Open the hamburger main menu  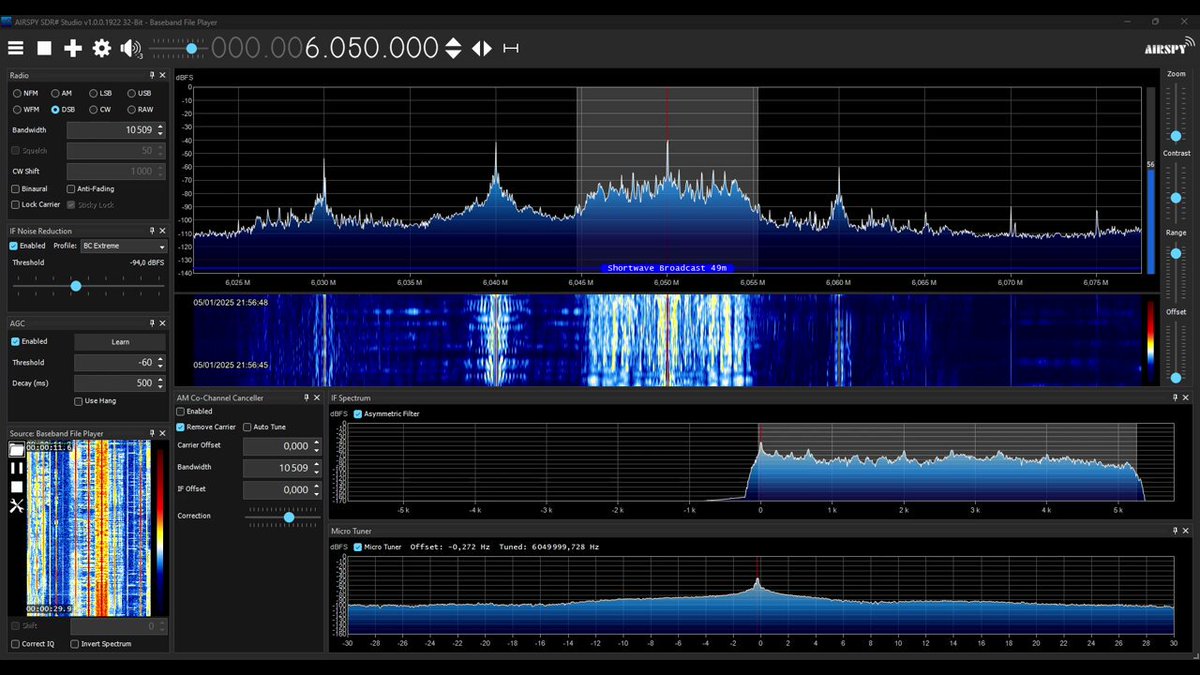point(16,47)
